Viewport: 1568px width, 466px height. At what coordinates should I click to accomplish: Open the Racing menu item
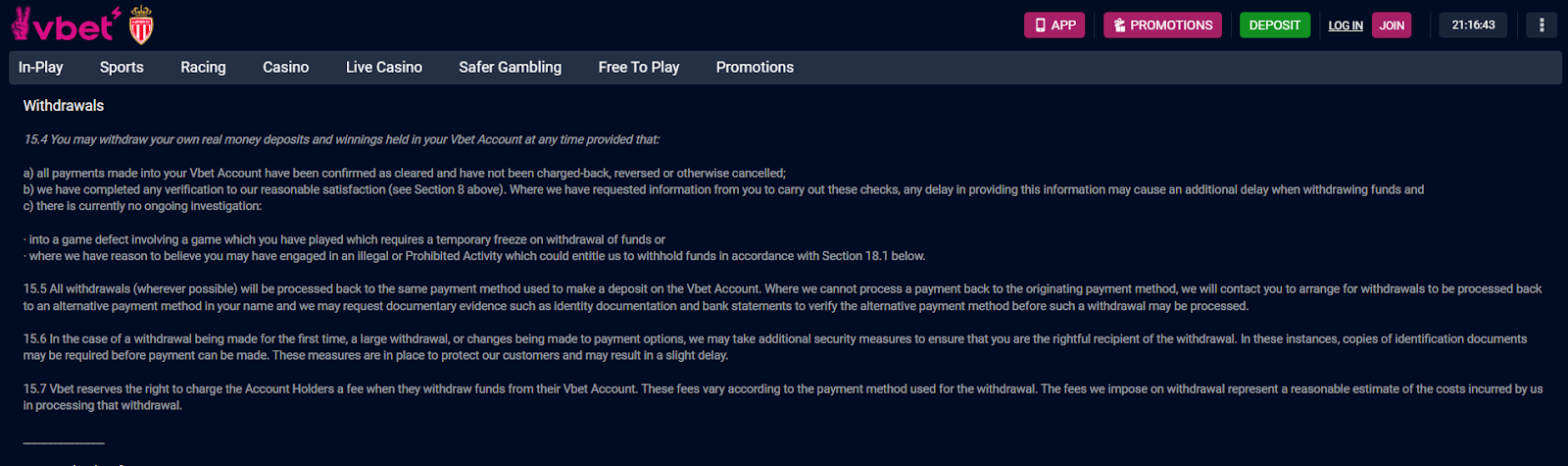(x=203, y=67)
